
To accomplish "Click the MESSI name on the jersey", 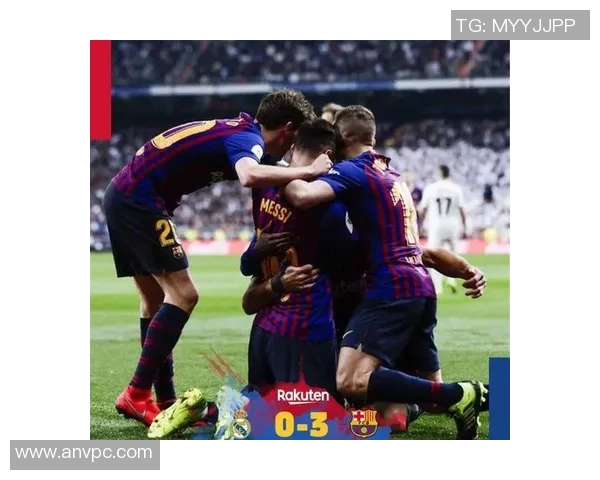I will pyautogui.click(x=275, y=210).
